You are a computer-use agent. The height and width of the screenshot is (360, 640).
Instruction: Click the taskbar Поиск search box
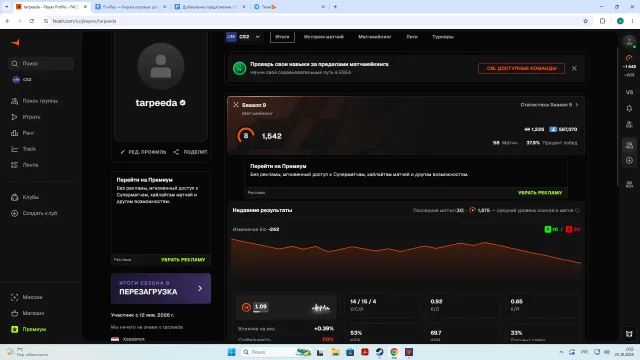click(x=276, y=352)
